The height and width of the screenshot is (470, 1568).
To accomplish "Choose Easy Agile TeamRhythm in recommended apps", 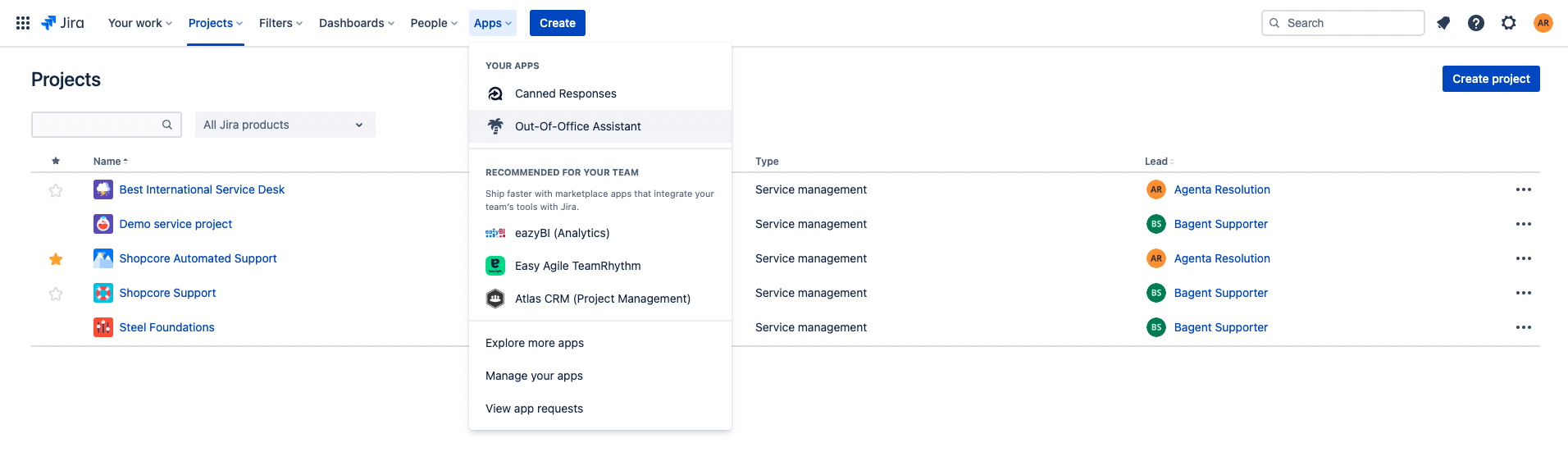I will (x=600, y=266).
